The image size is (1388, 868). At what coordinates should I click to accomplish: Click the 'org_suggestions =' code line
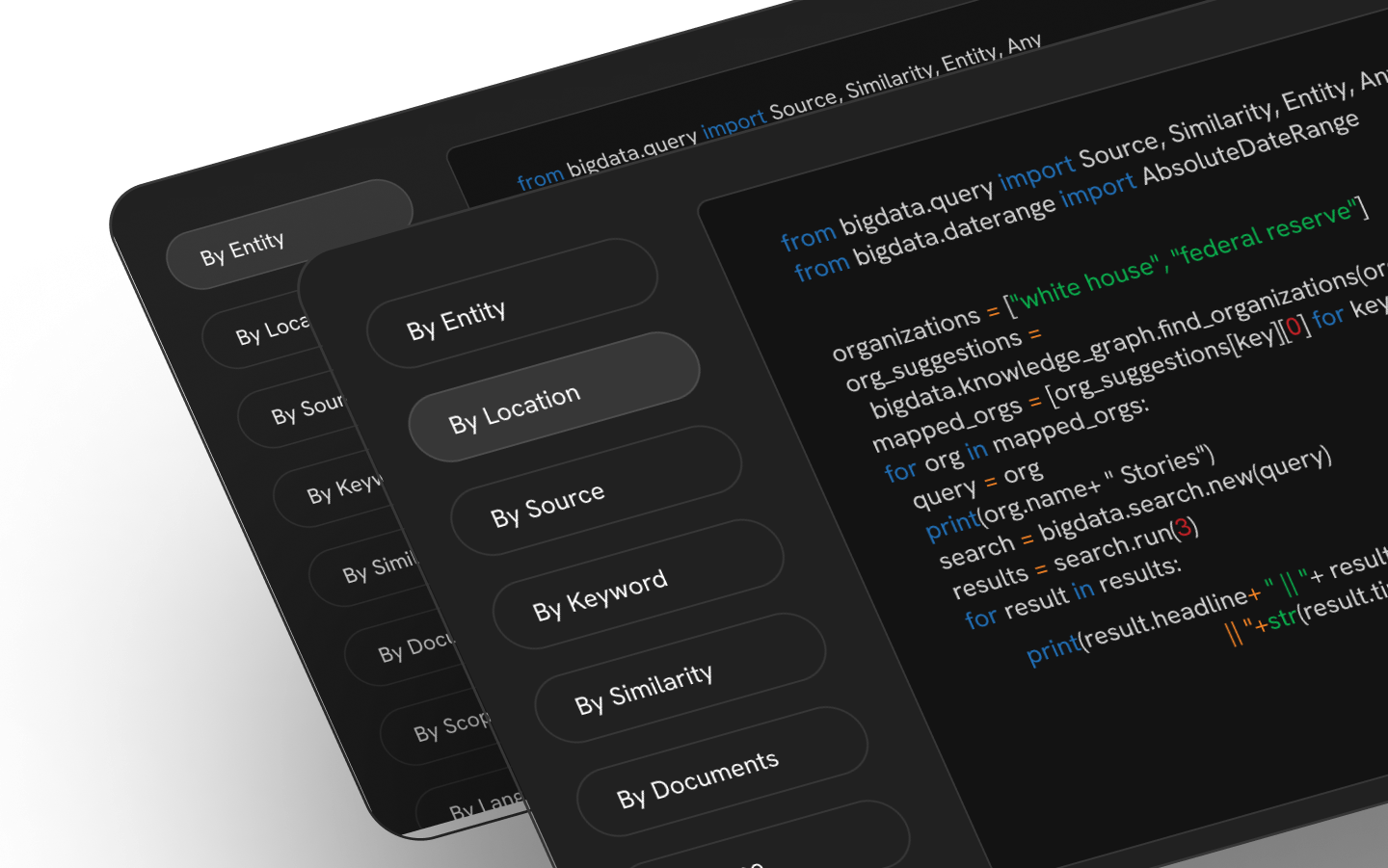tap(943, 361)
